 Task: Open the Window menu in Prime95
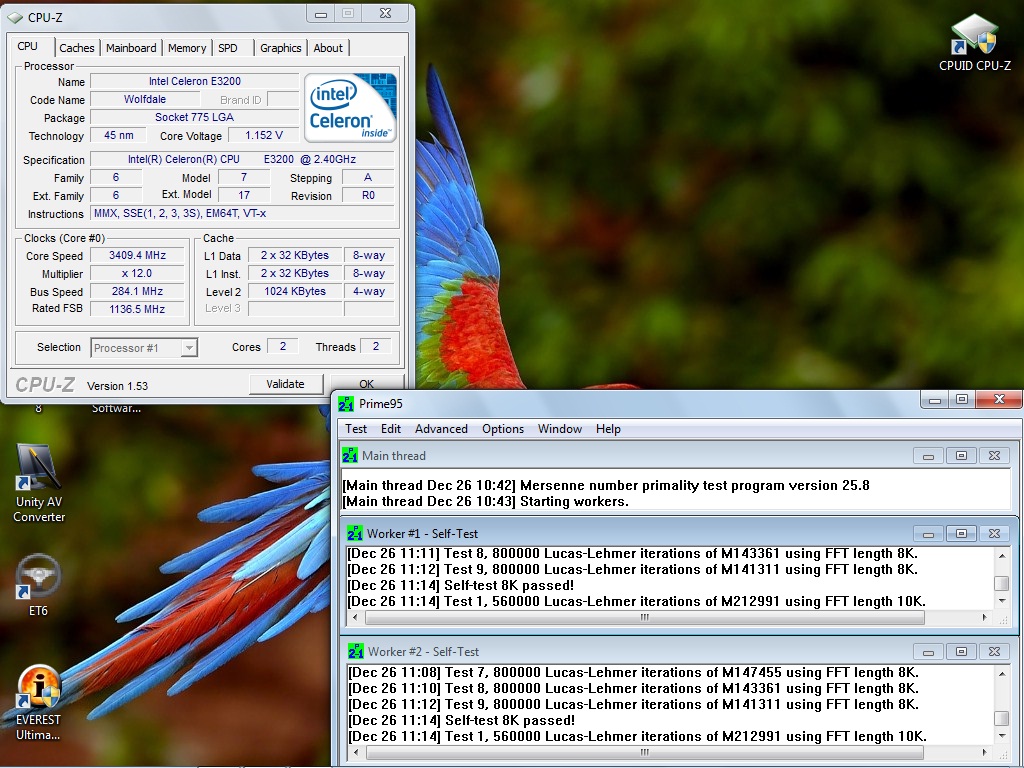(560, 429)
